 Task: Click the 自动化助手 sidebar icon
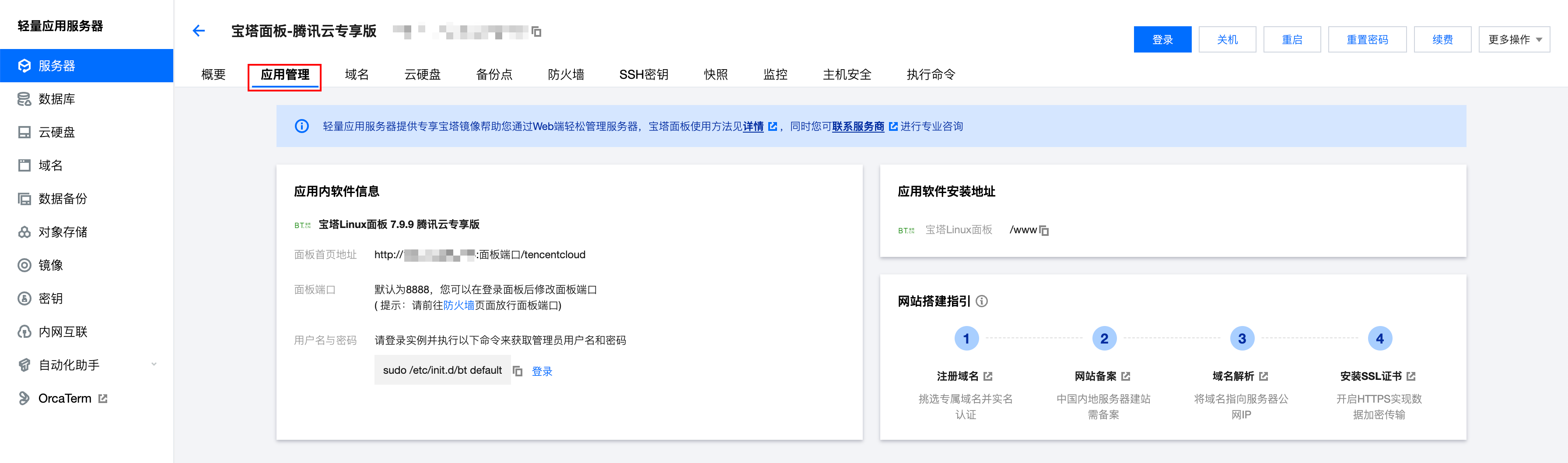pos(24,365)
